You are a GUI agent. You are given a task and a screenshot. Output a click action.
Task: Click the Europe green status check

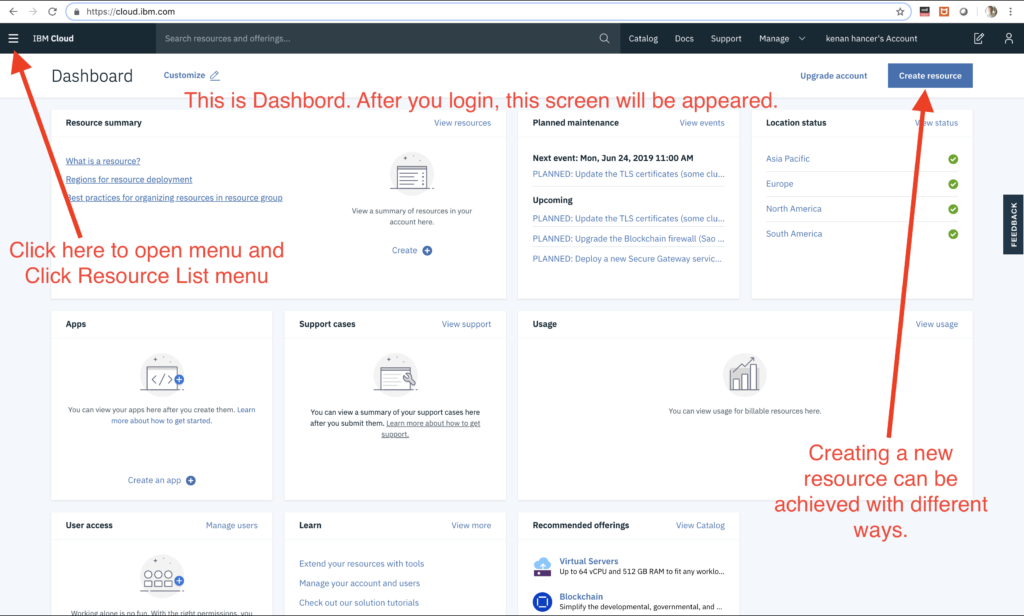tap(953, 184)
